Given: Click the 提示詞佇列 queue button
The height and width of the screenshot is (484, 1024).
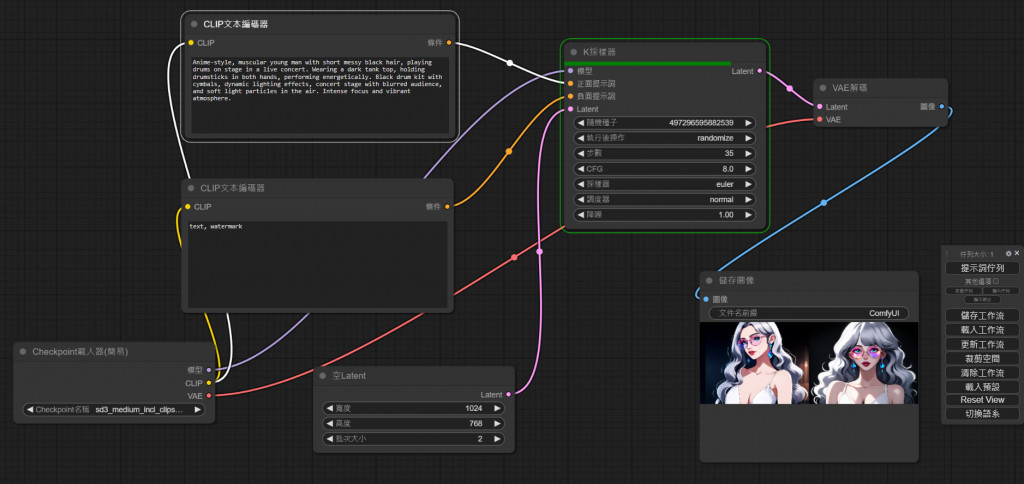Looking at the screenshot, I should (982, 268).
